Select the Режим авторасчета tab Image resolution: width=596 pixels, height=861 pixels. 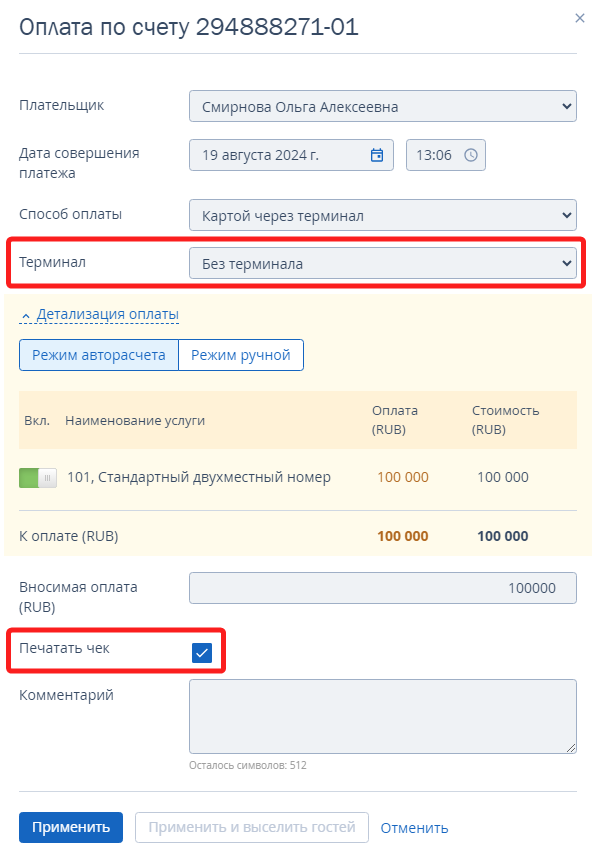(x=99, y=355)
